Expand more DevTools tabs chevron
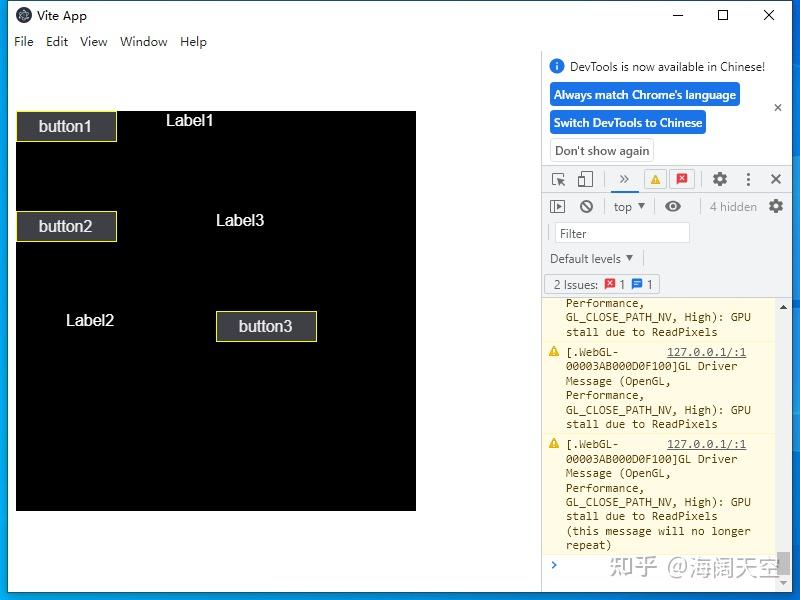 tap(623, 179)
